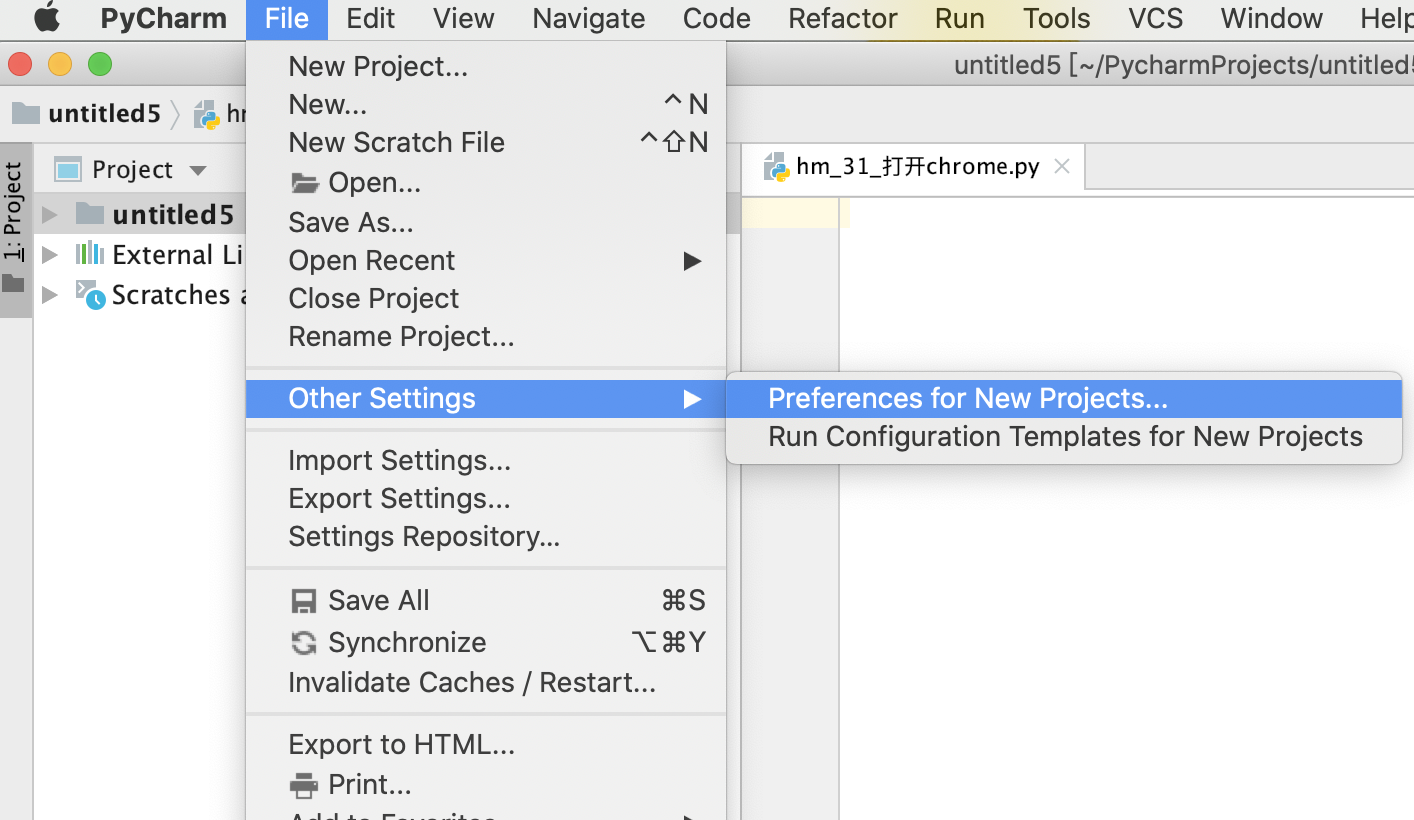
Task: Choose Save As... menu entry
Action: pyautogui.click(x=486, y=222)
